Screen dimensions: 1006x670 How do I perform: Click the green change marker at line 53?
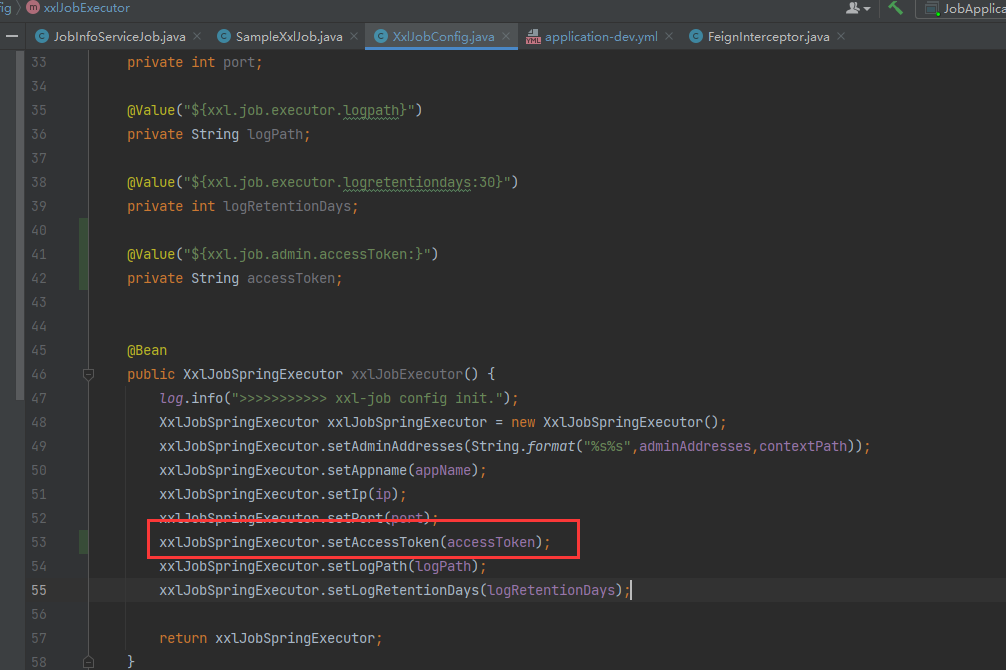(84, 542)
